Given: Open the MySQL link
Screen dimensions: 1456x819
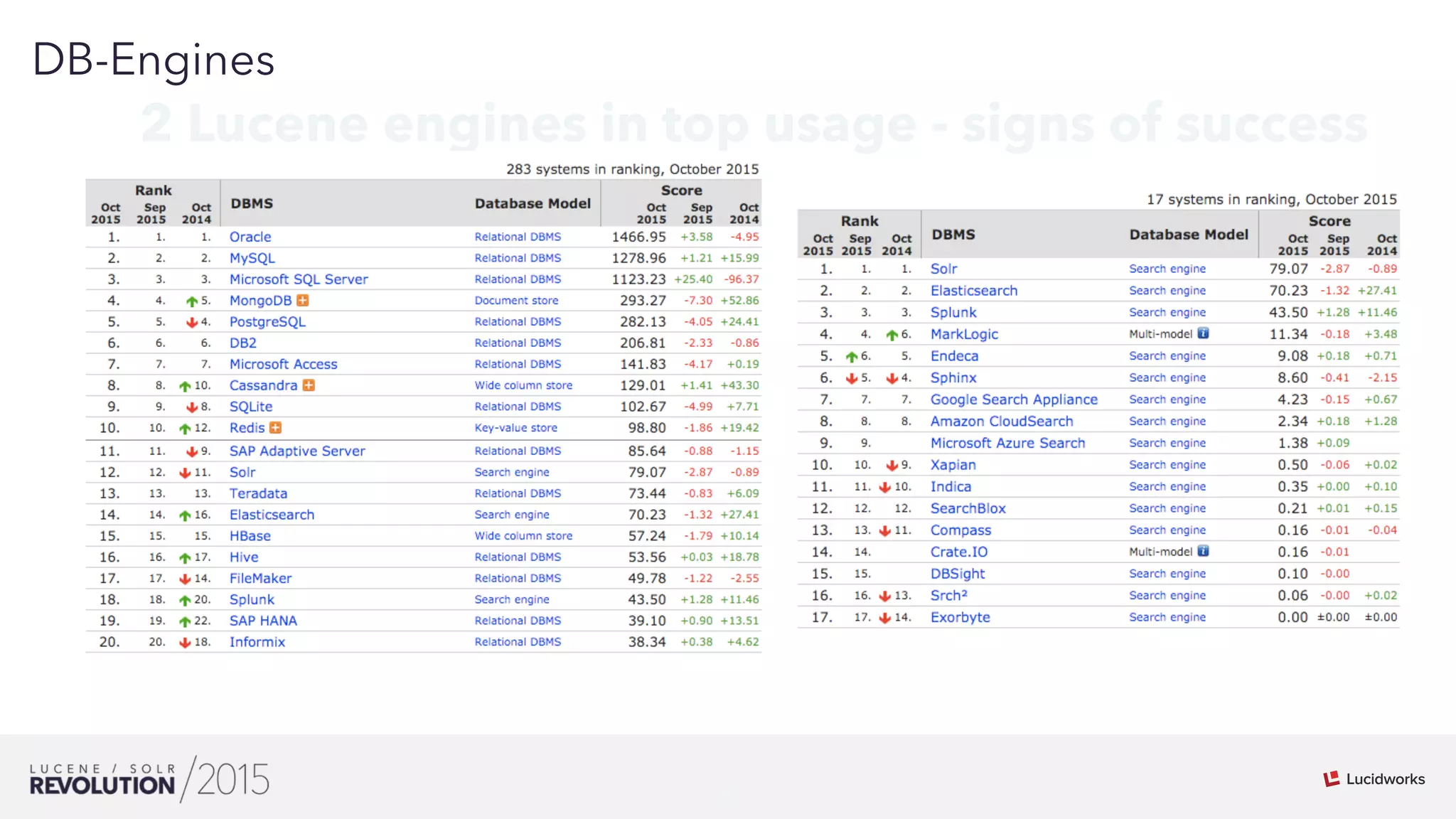Looking at the screenshot, I should [x=252, y=258].
